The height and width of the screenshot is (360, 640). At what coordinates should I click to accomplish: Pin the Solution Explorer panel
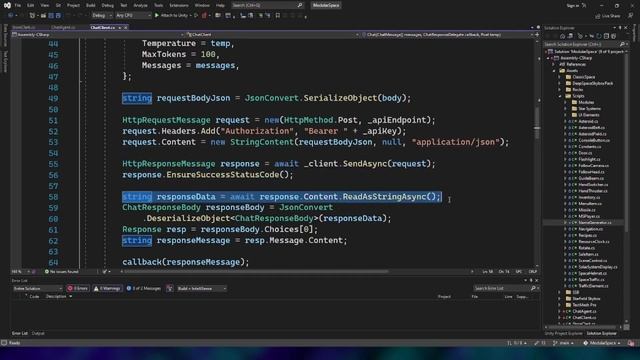tap(620, 28)
